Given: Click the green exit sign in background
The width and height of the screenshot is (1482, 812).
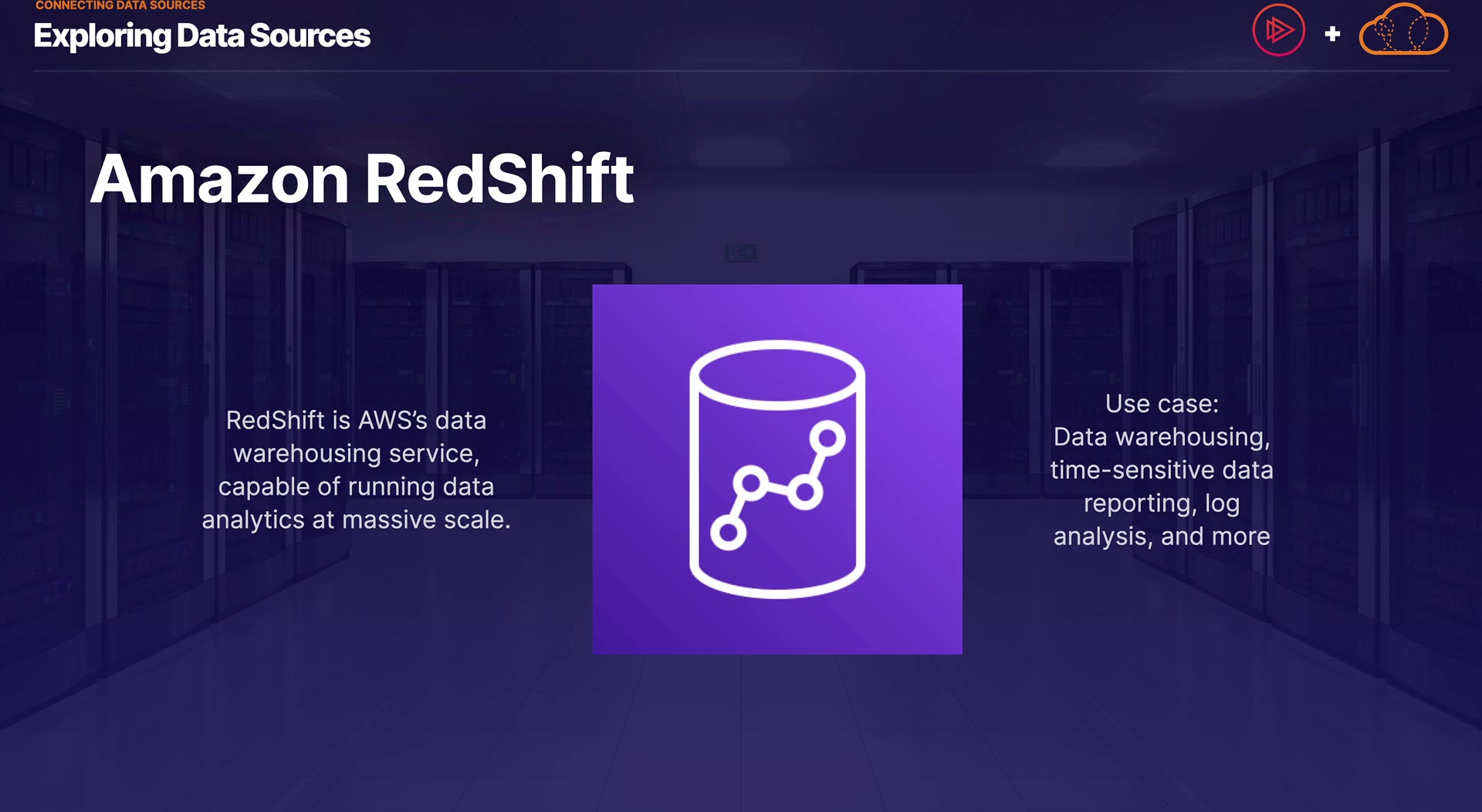Looking at the screenshot, I should pos(741,252).
